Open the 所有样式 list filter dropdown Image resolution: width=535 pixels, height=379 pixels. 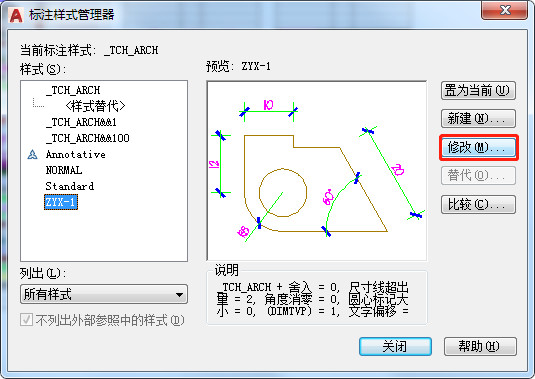coord(104,294)
